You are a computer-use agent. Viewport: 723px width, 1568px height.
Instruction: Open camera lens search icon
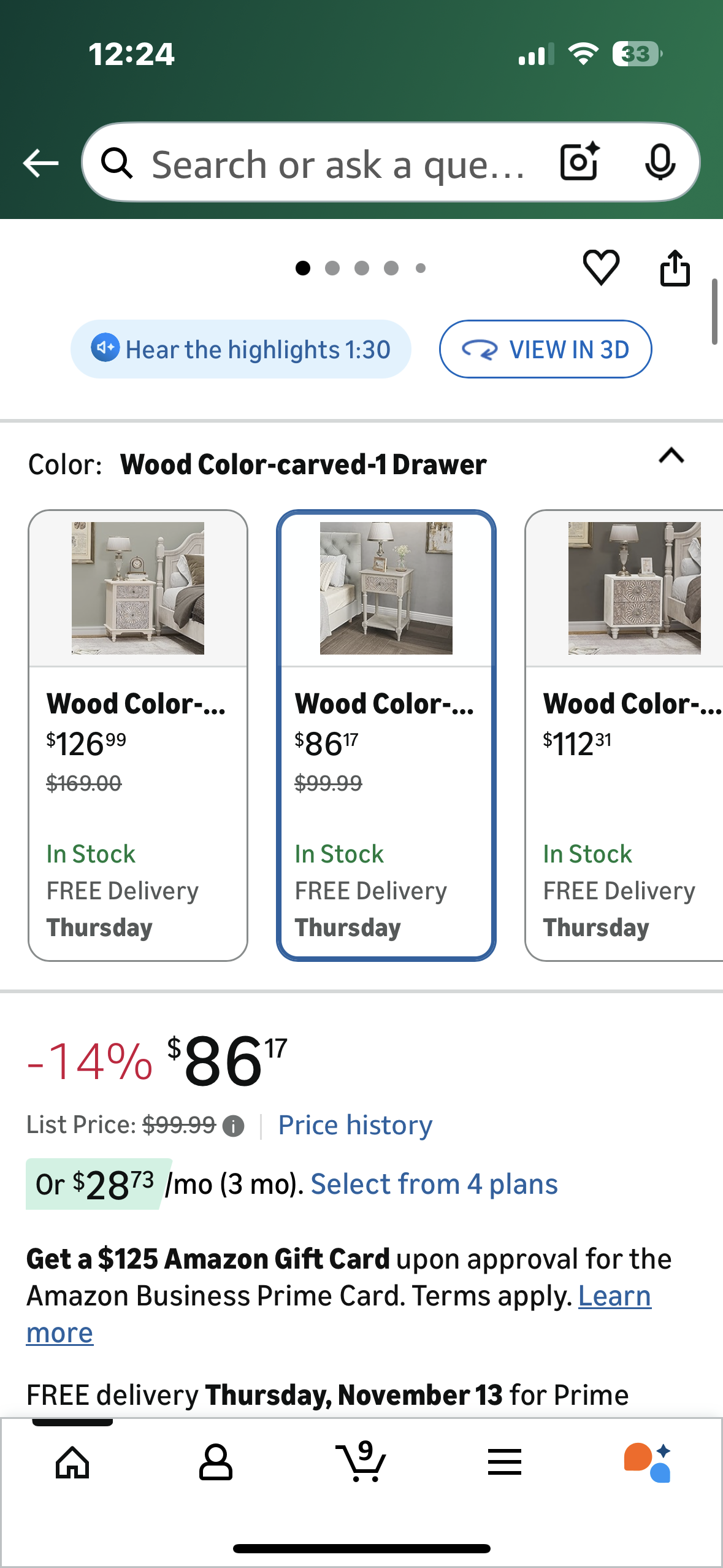[580, 162]
